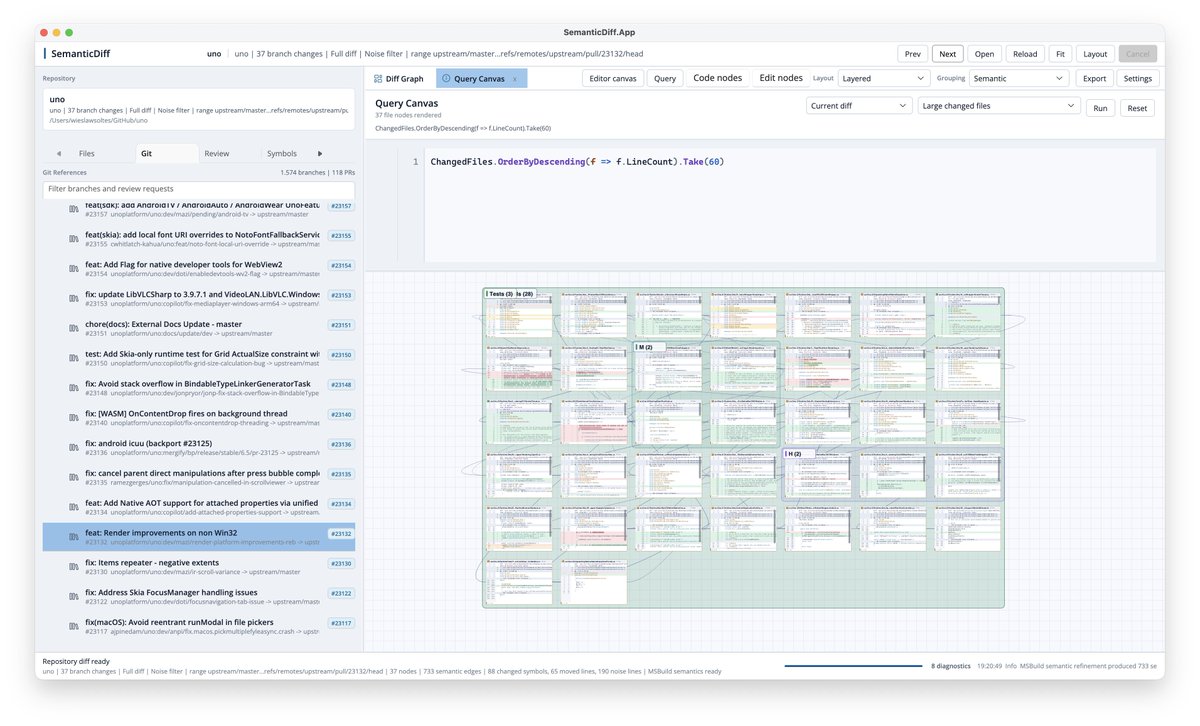Click the #23132 badge on selected row

pyautogui.click(x=341, y=534)
